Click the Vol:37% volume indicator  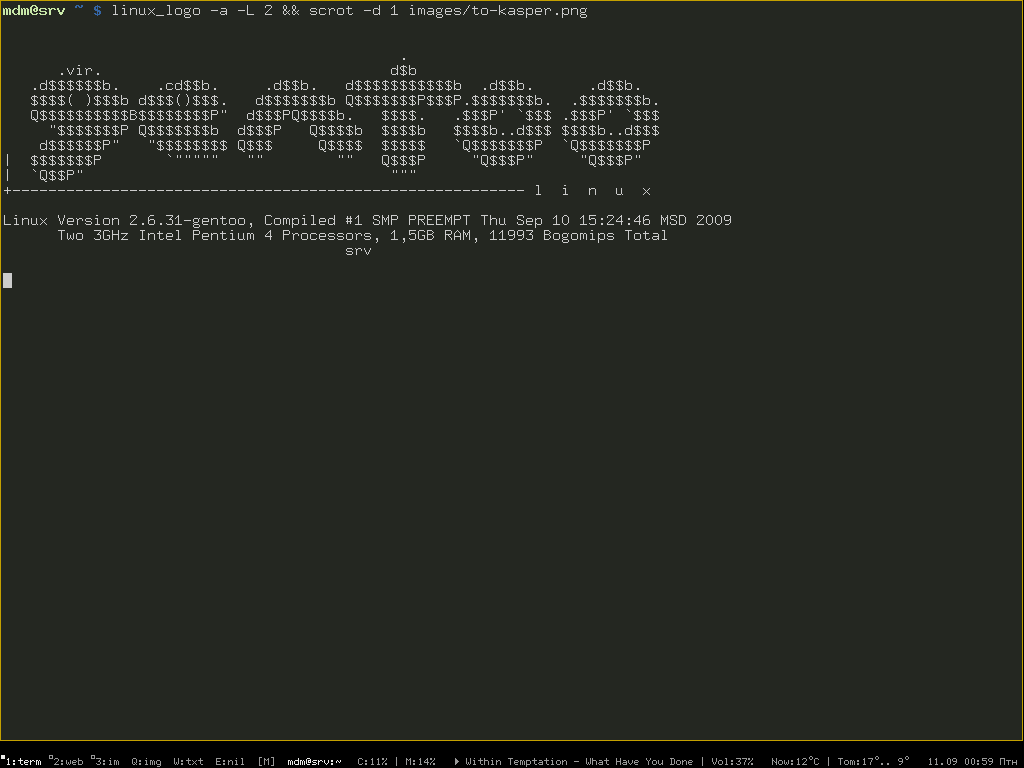732,761
